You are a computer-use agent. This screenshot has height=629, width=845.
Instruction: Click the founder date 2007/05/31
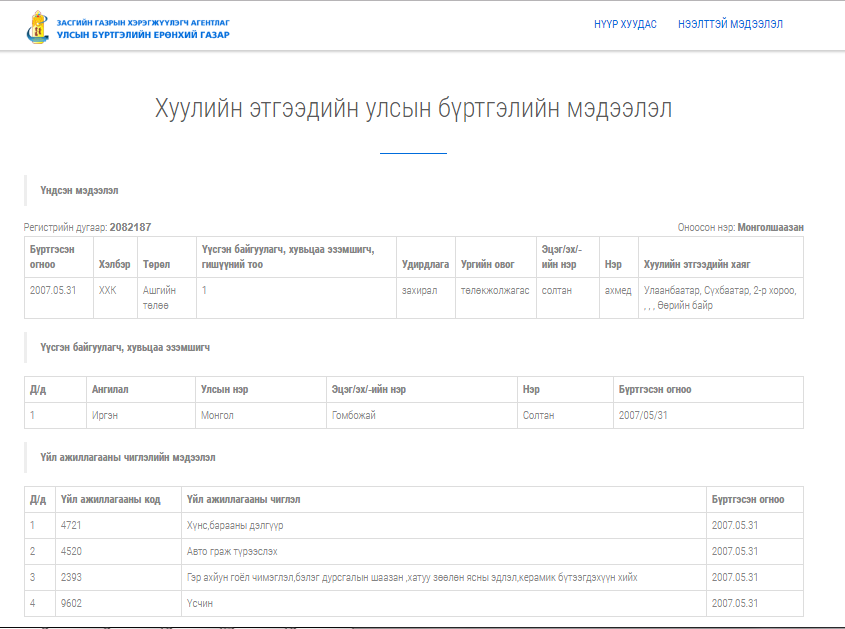tap(643, 415)
